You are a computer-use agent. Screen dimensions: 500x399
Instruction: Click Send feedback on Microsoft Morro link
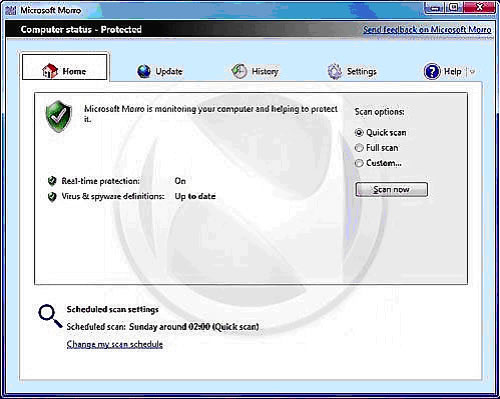(427, 30)
